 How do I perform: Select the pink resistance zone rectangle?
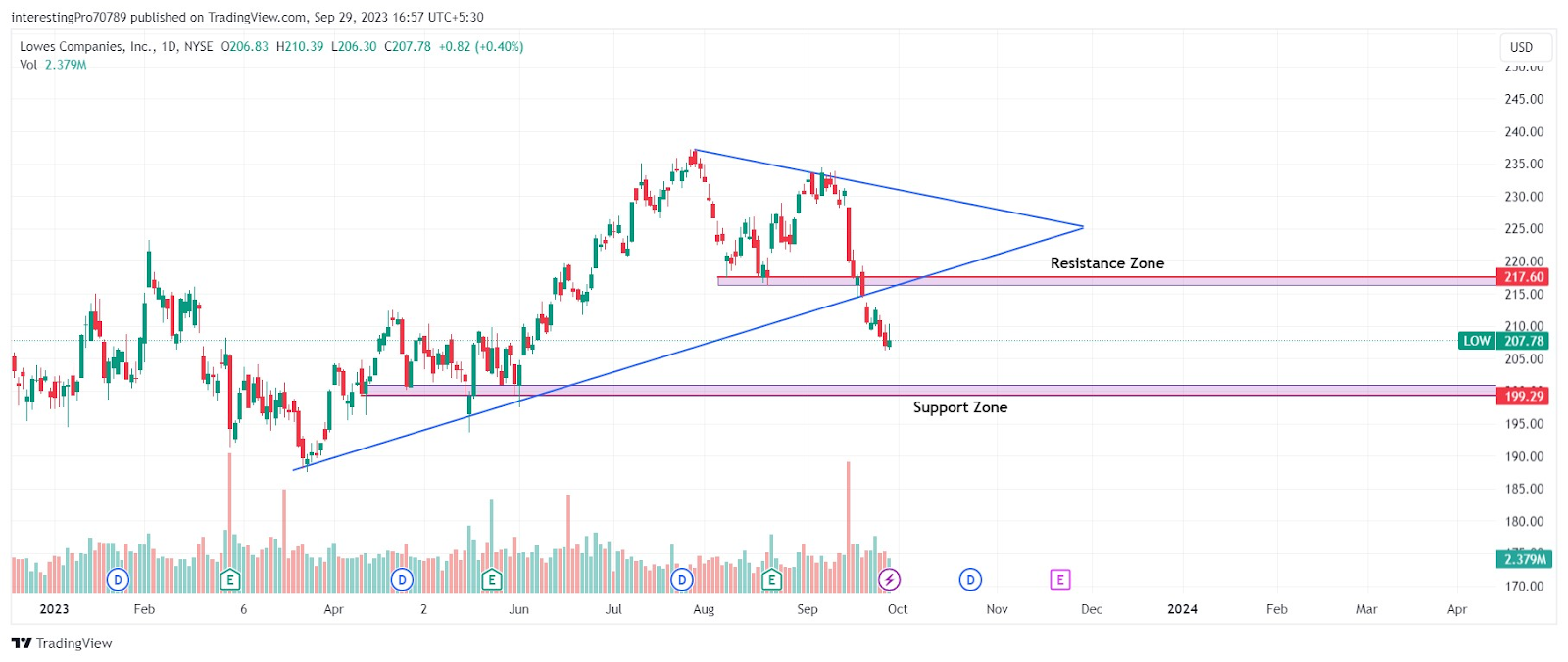click(x=1106, y=281)
